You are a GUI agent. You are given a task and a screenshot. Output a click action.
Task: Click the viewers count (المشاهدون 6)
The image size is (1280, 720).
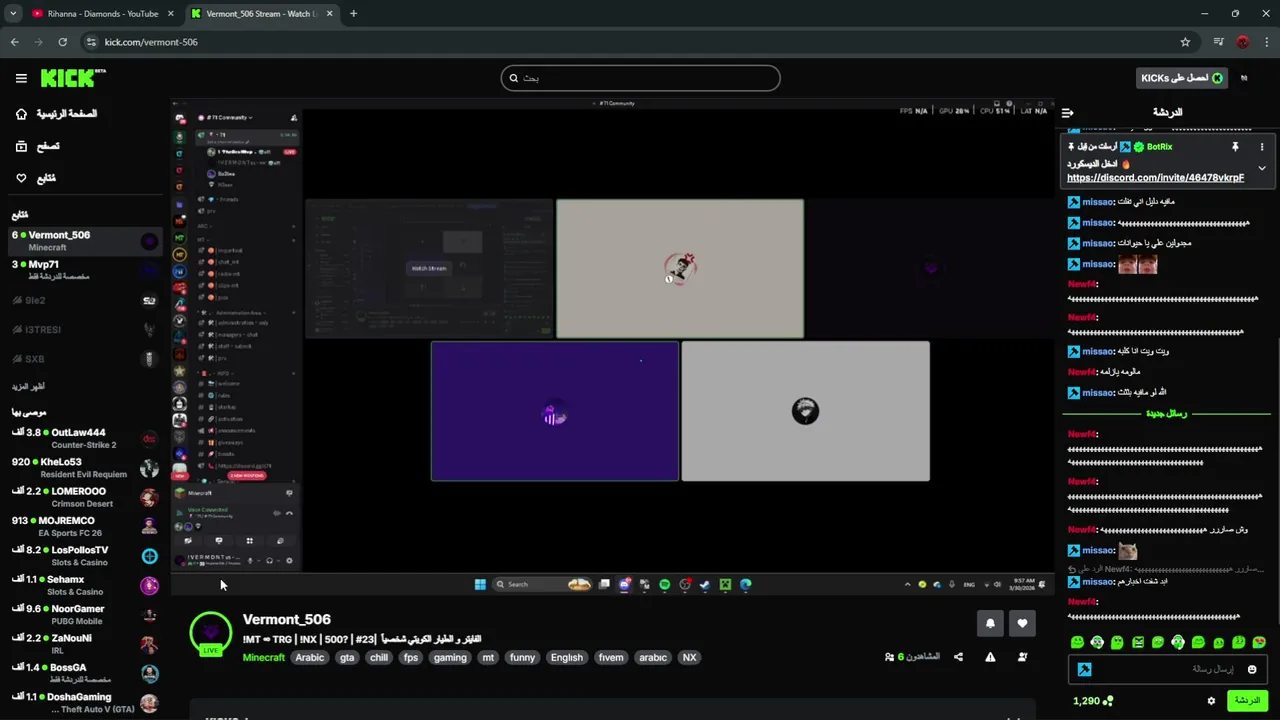coord(913,657)
